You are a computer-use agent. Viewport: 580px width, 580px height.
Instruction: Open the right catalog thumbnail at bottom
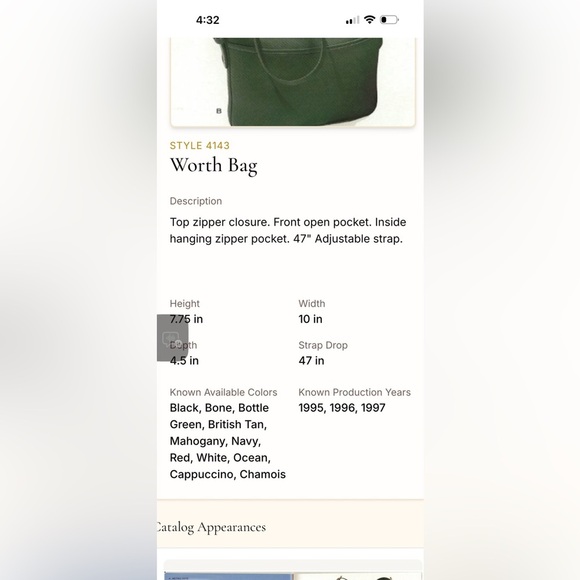(x=357, y=576)
